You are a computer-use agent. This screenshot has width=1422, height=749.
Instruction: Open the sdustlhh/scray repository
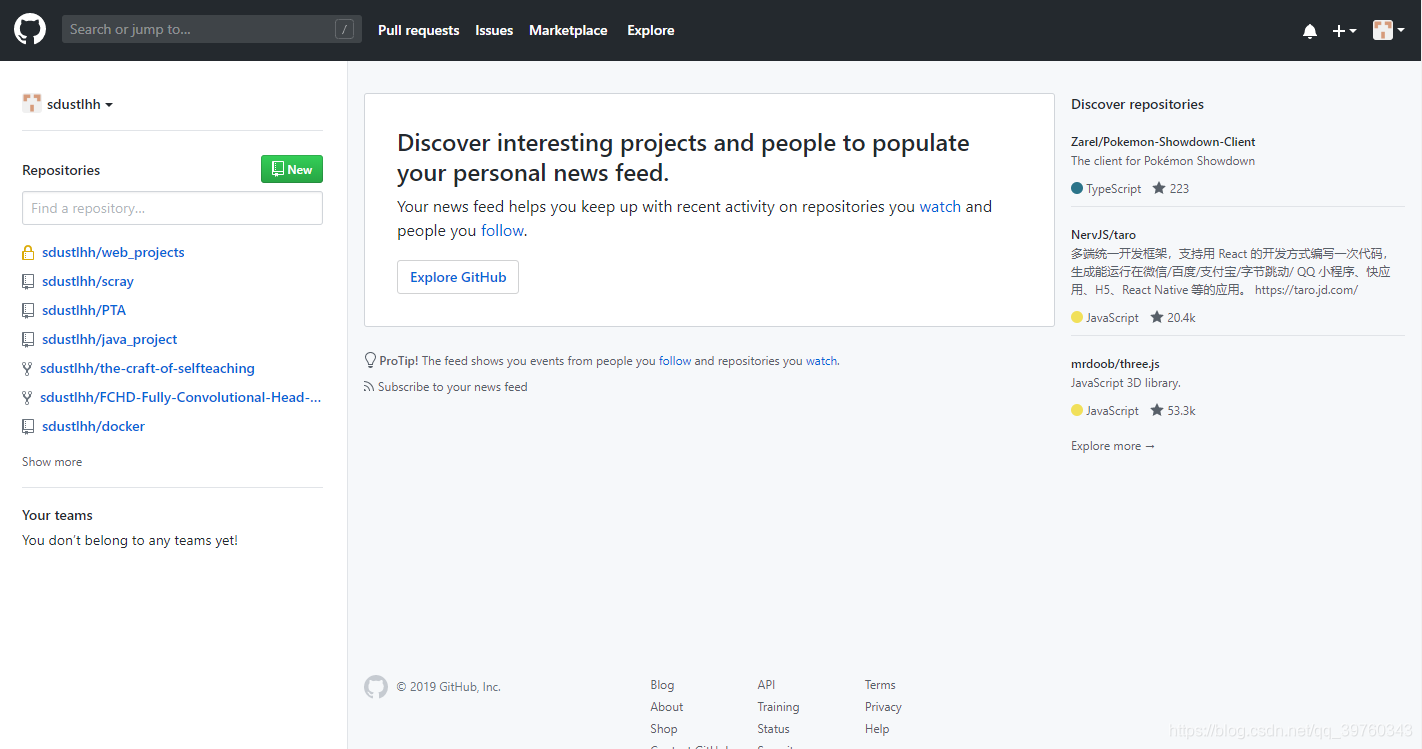88,282
